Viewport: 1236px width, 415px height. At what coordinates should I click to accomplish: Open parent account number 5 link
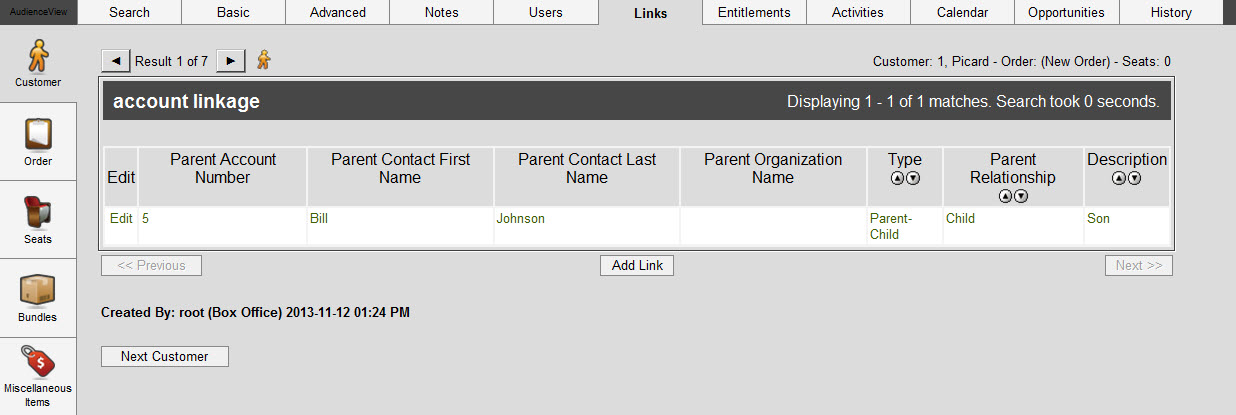(145, 218)
